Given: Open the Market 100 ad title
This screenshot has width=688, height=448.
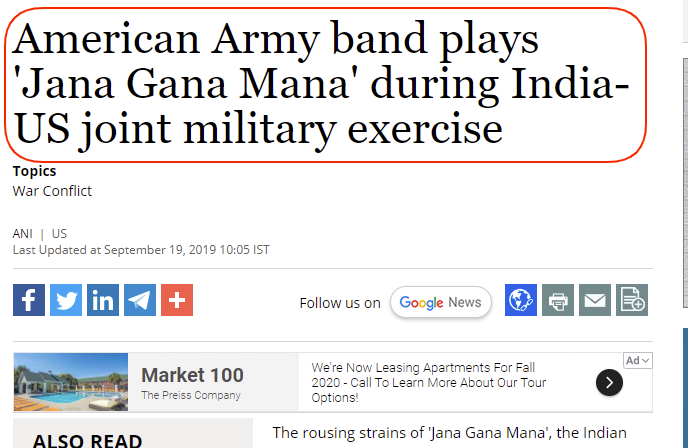Looking at the screenshot, I should click(192, 375).
